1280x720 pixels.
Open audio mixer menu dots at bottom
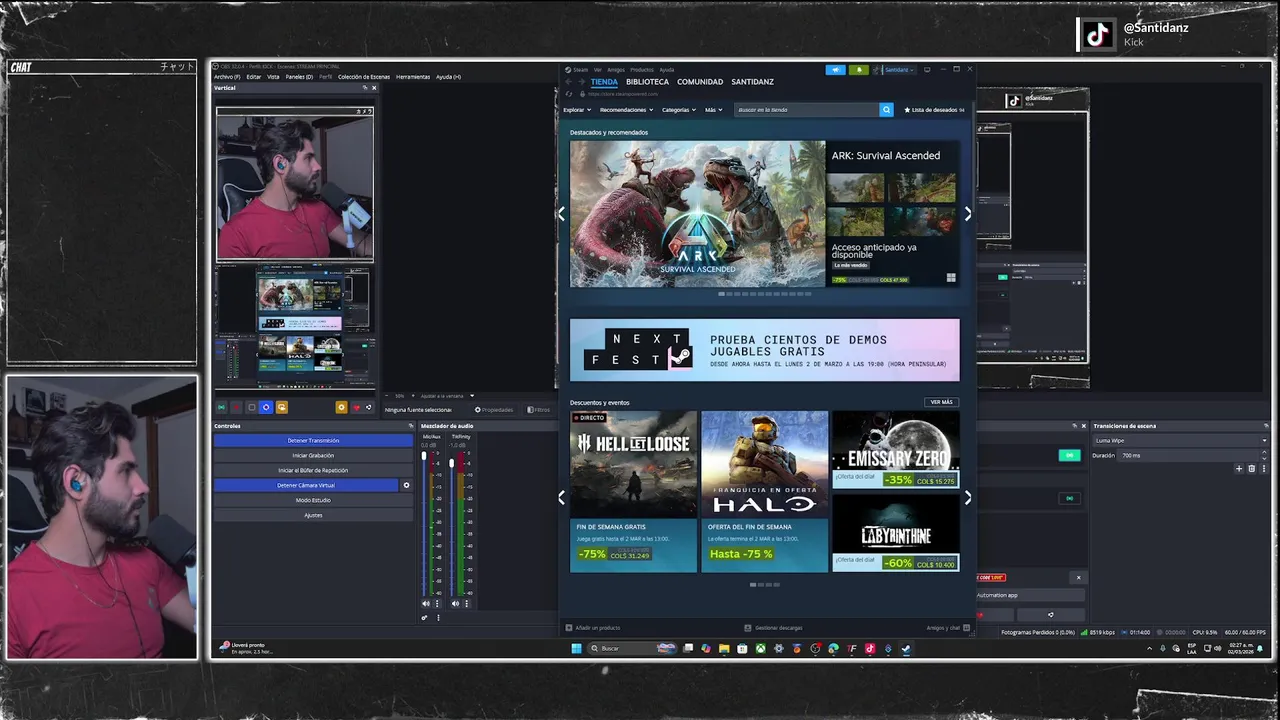438,618
